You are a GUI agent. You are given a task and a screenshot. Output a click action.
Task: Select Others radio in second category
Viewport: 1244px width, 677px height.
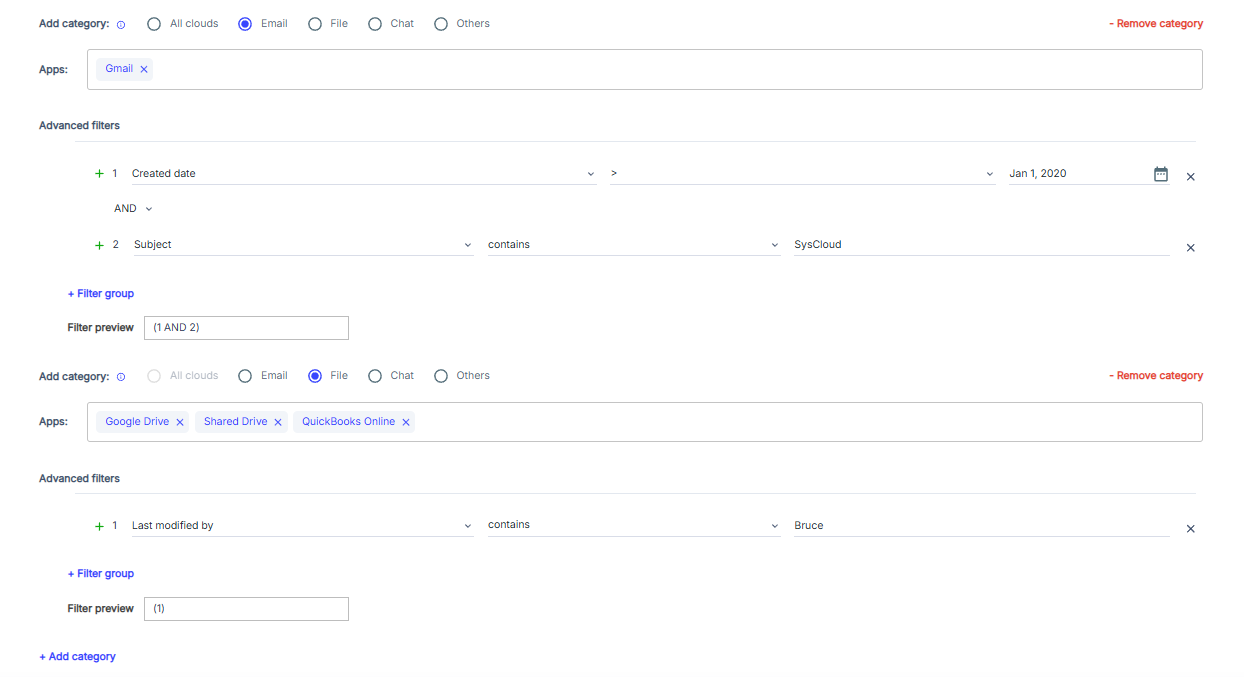441,376
